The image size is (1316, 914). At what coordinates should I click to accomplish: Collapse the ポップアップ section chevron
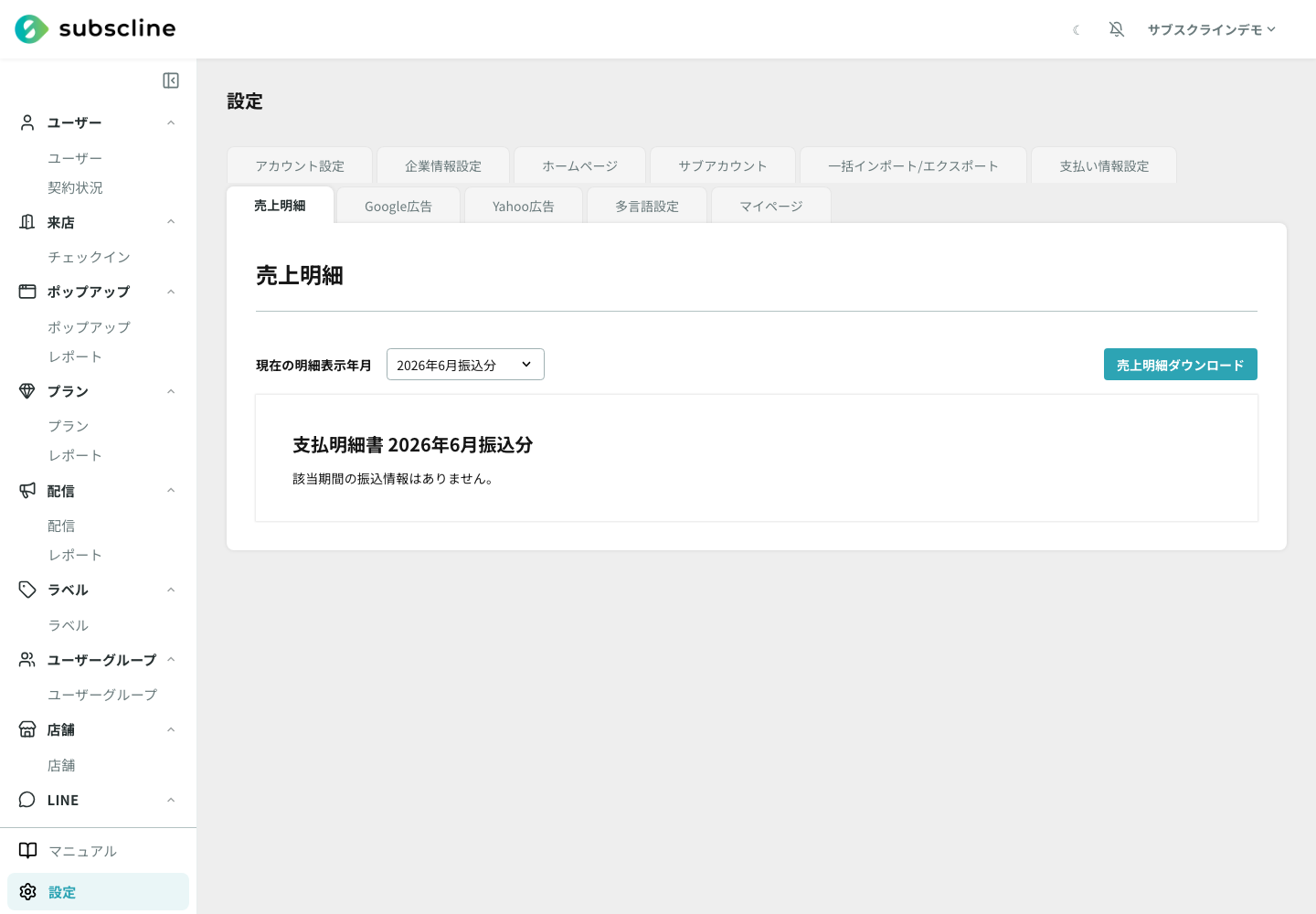point(171,292)
